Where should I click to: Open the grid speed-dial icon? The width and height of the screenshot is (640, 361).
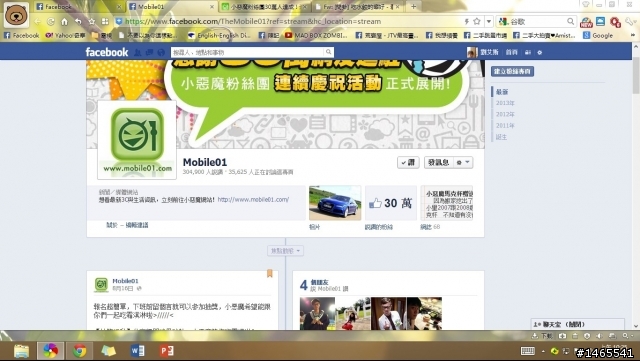point(105,22)
